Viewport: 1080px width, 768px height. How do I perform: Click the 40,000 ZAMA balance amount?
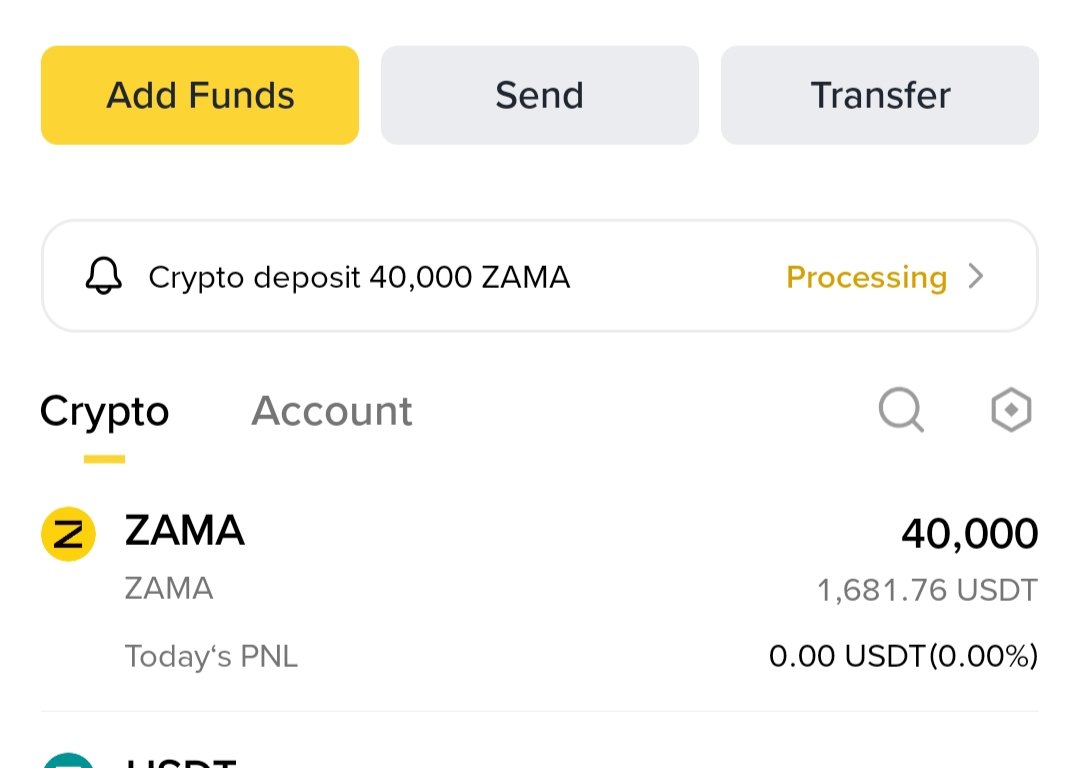(969, 534)
